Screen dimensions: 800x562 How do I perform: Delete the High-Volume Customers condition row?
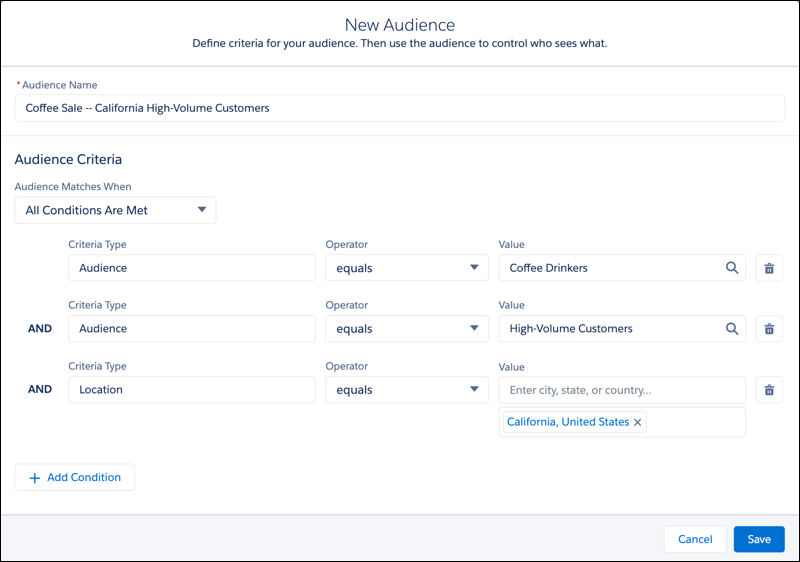[769, 328]
